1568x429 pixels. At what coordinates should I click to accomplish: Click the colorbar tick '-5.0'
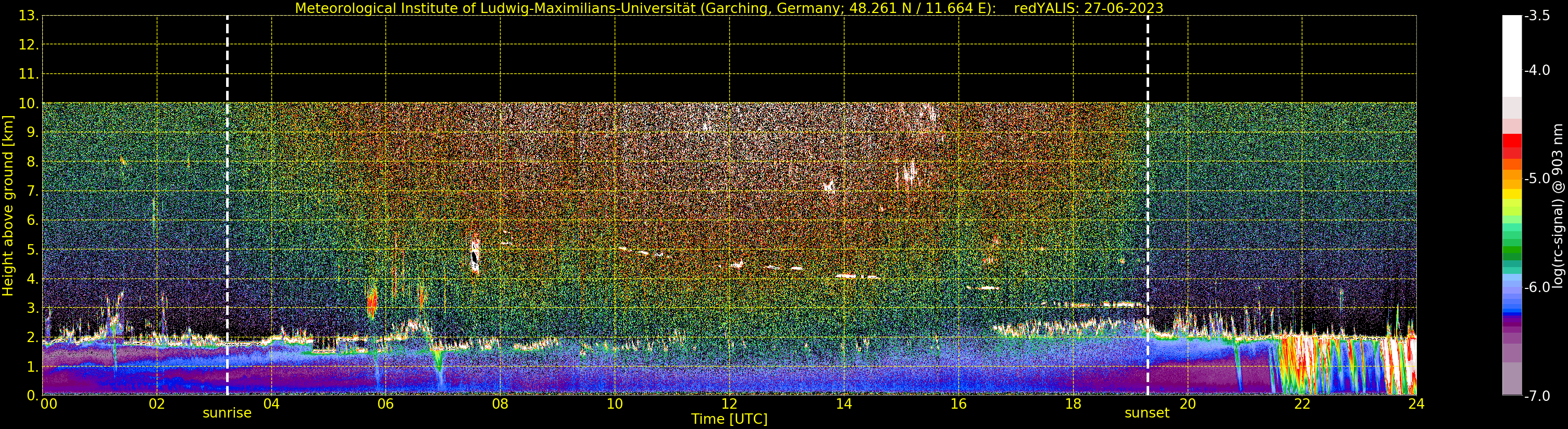(x=1537, y=178)
